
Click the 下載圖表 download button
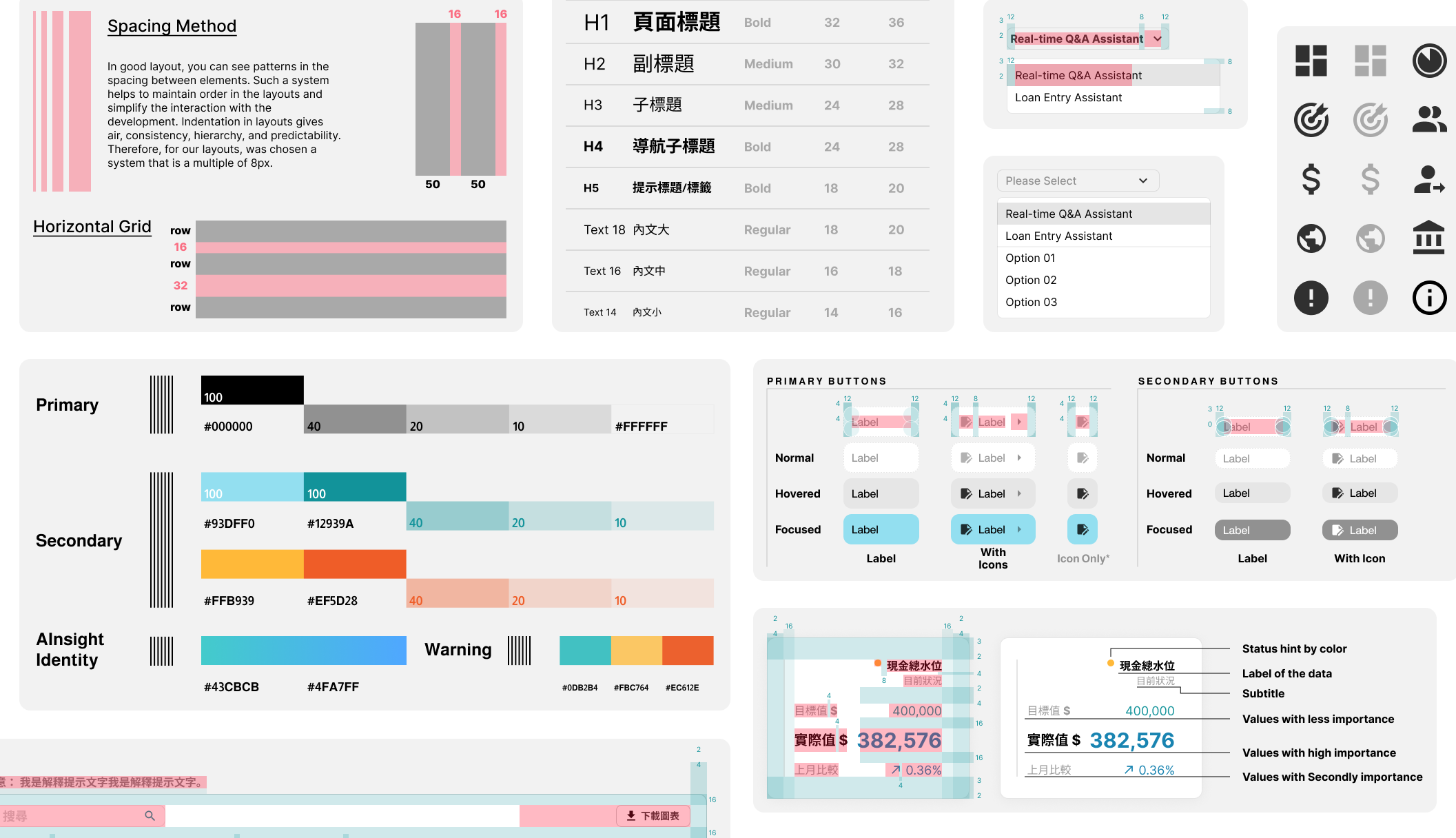[x=653, y=816]
